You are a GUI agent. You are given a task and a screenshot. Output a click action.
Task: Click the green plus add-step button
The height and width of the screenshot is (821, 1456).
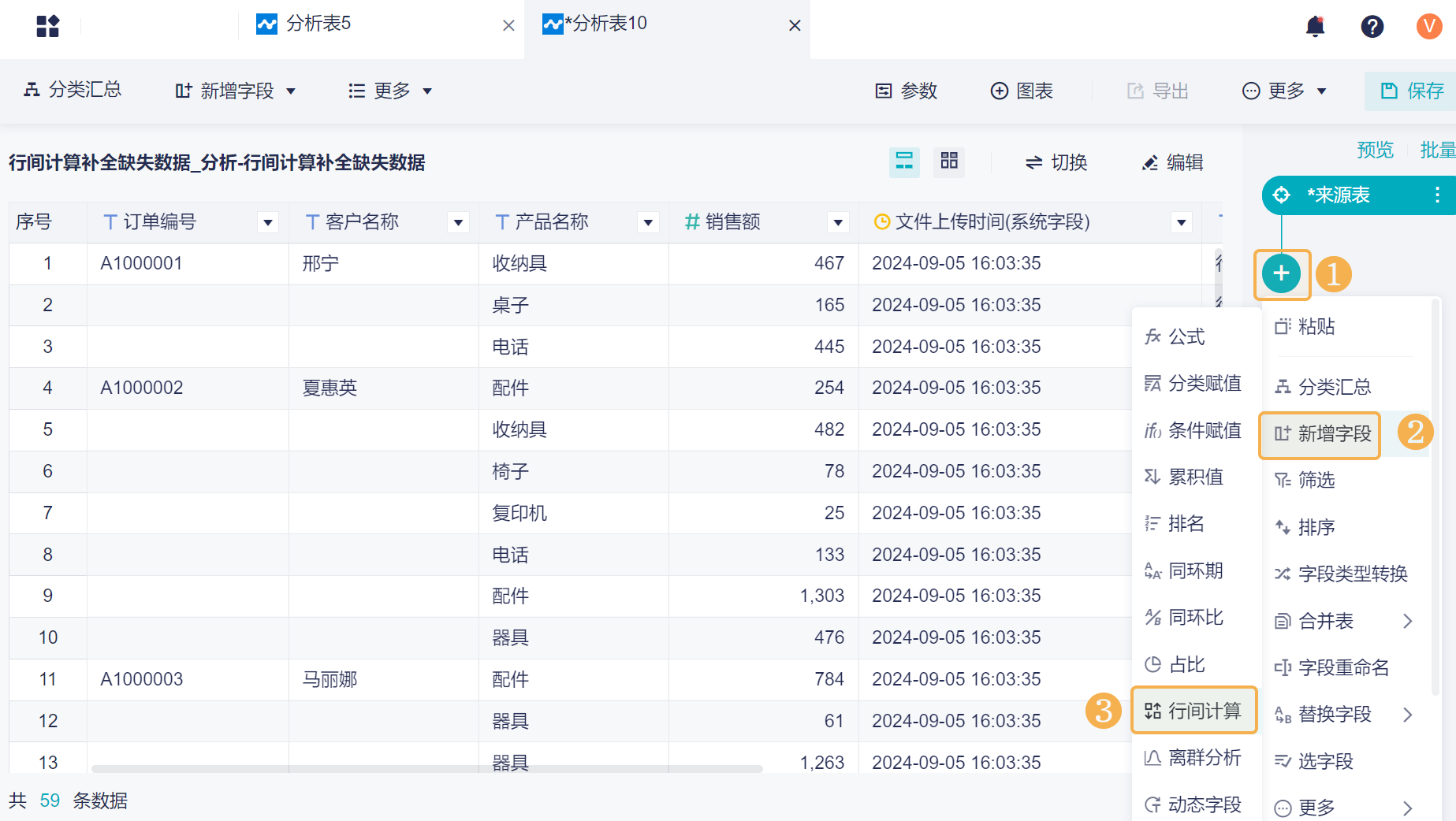pyautogui.click(x=1281, y=273)
